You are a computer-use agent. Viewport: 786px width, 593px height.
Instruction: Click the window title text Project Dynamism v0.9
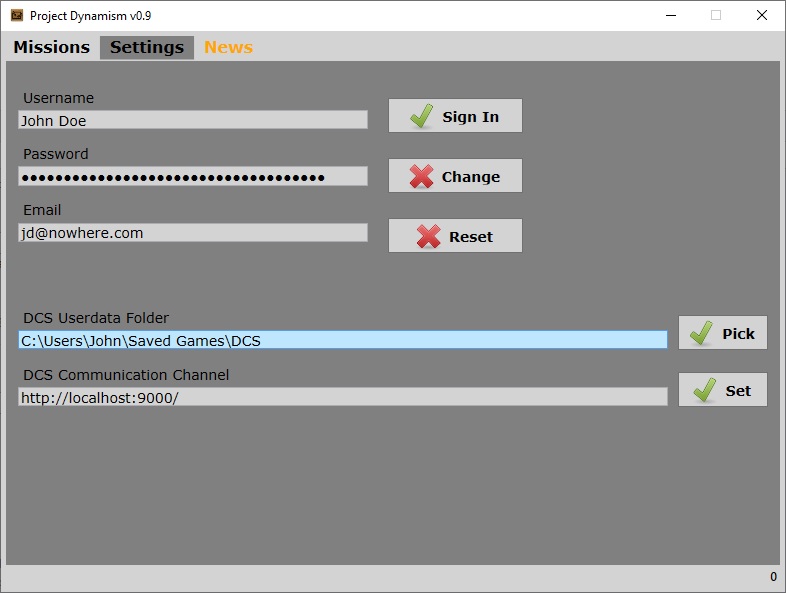(x=91, y=16)
